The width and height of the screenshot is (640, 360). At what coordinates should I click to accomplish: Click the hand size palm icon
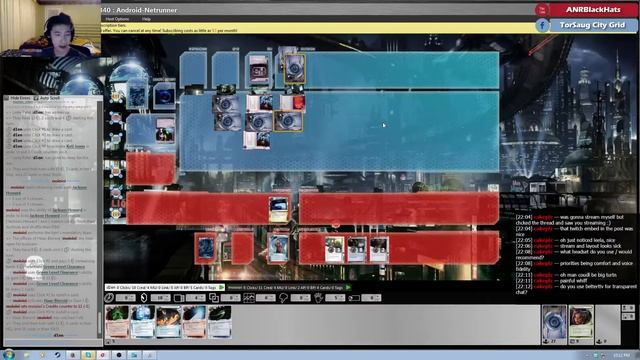pos(318,298)
